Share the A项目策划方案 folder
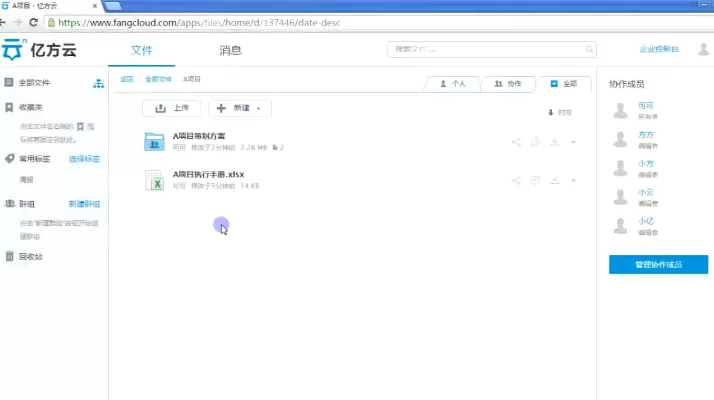Image resolution: width=714 pixels, height=400 pixels. [x=516, y=142]
